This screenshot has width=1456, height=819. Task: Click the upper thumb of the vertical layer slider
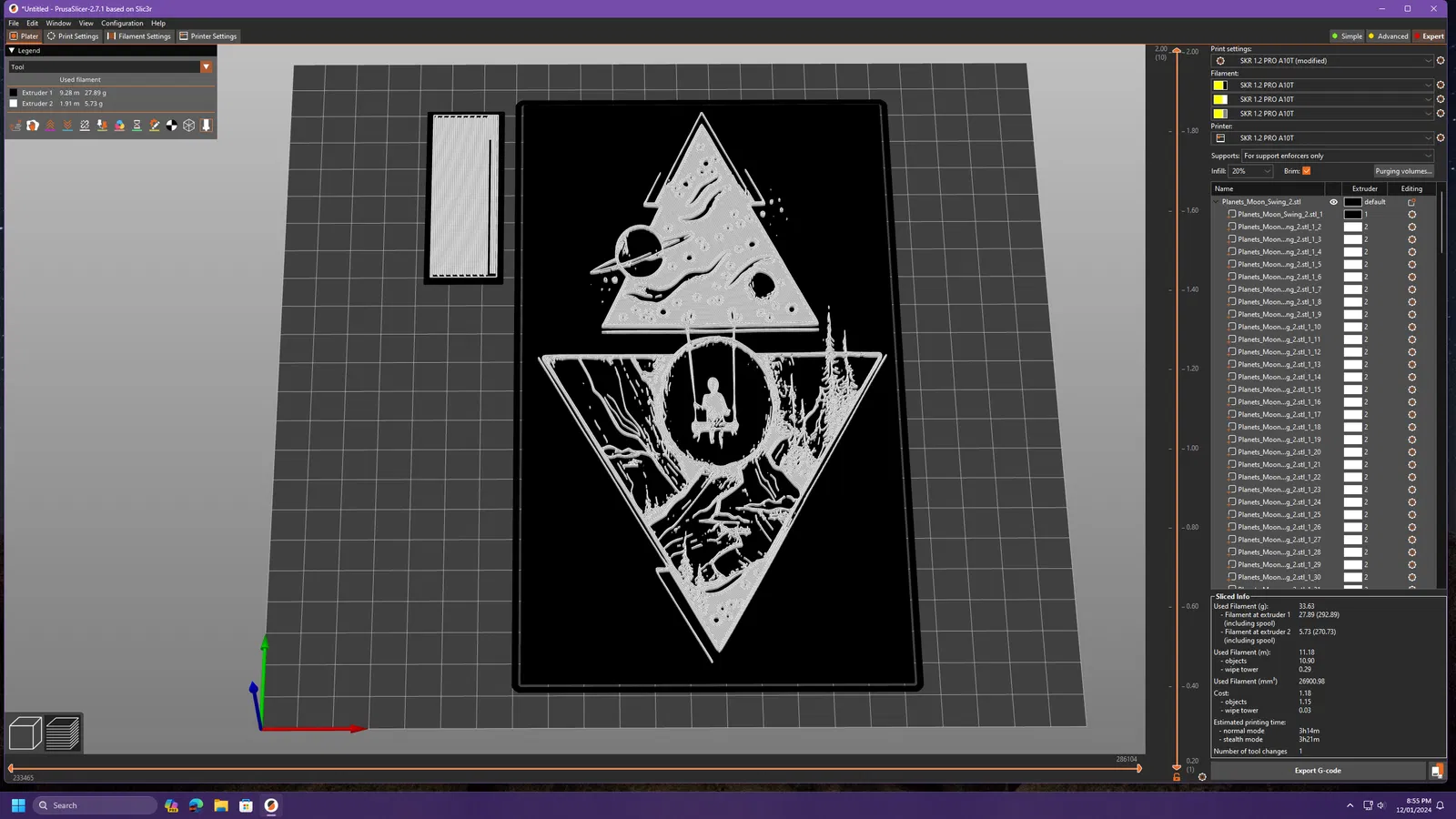click(x=1177, y=51)
